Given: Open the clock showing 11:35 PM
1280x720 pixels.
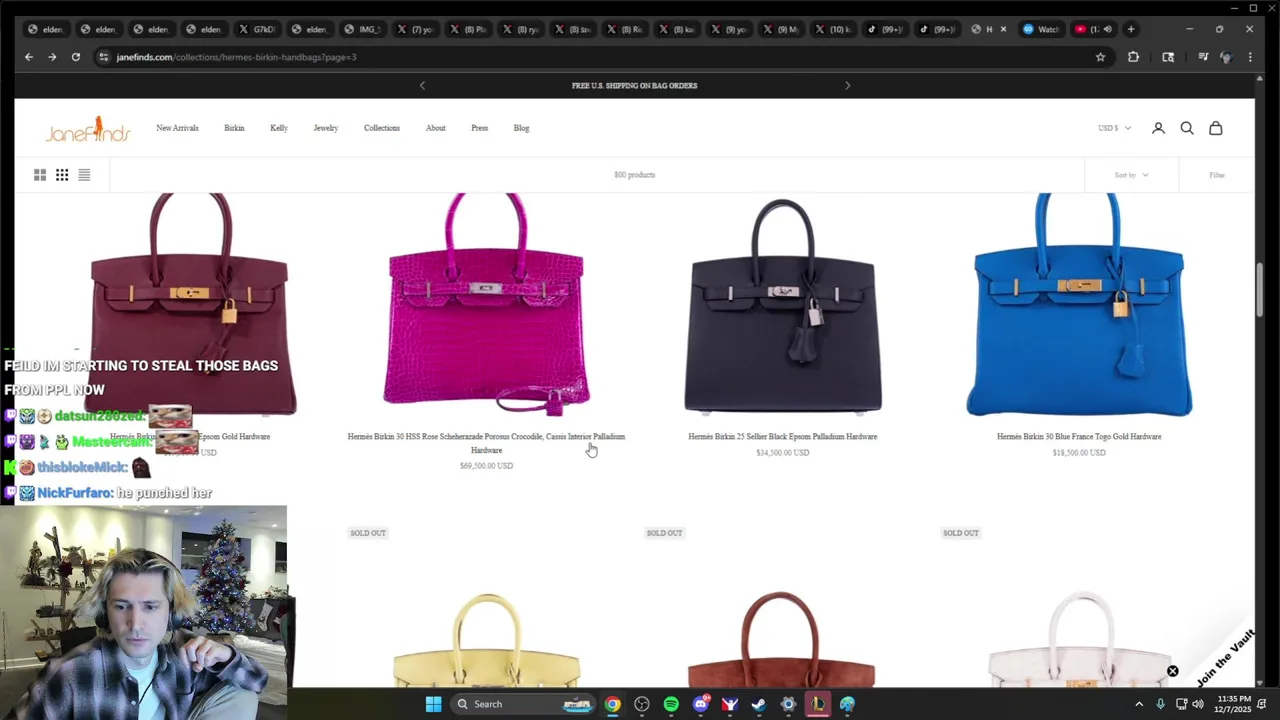Looking at the screenshot, I should point(1235,704).
